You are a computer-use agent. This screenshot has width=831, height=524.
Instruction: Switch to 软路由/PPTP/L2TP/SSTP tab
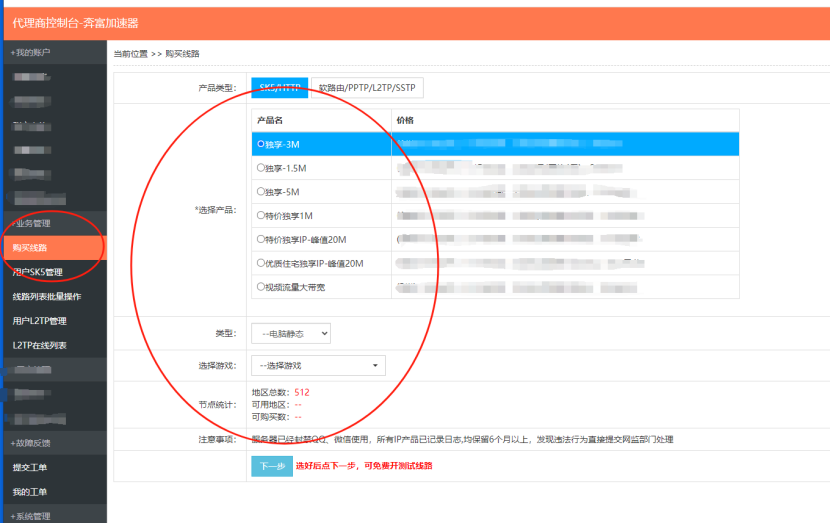tap(367, 88)
